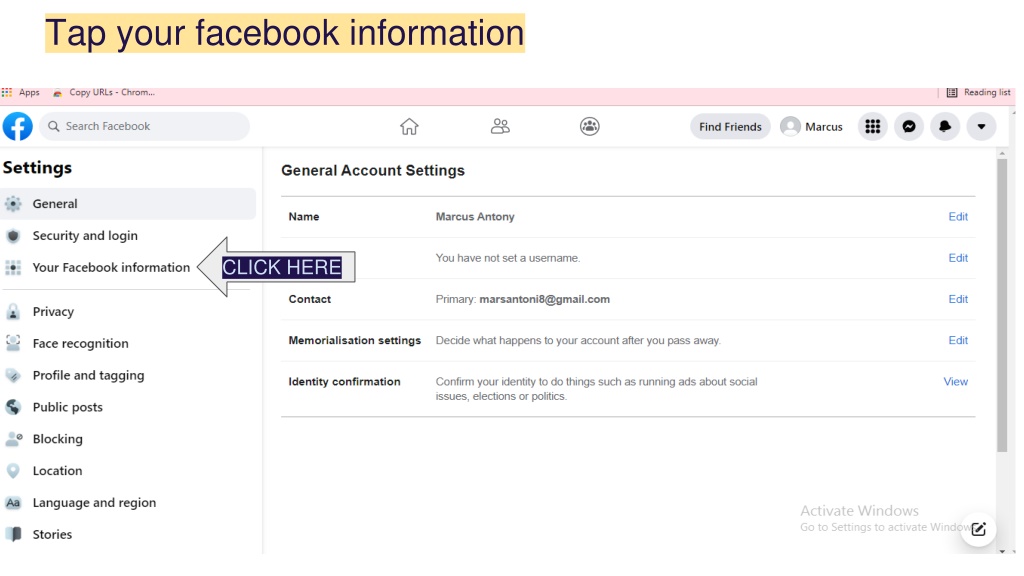
Task: Open the Home feed icon
Action: pos(409,126)
